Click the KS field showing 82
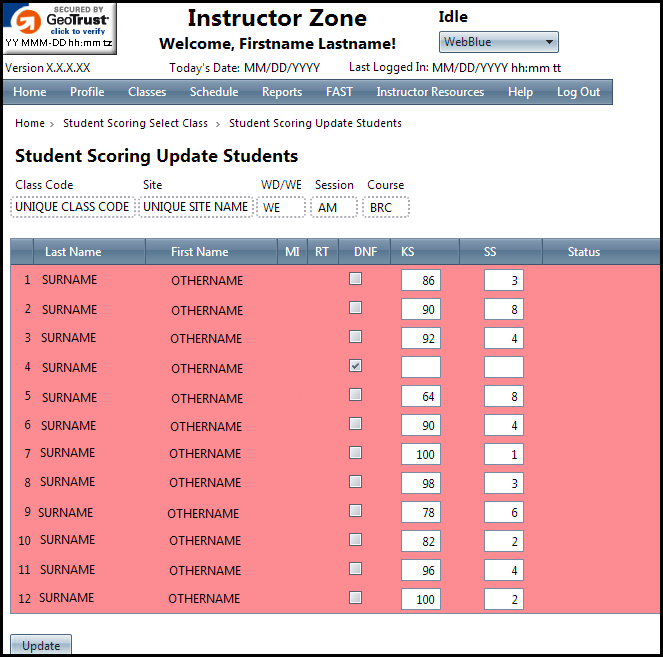663x657 pixels. pyautogui.click(x=421, y=541)
